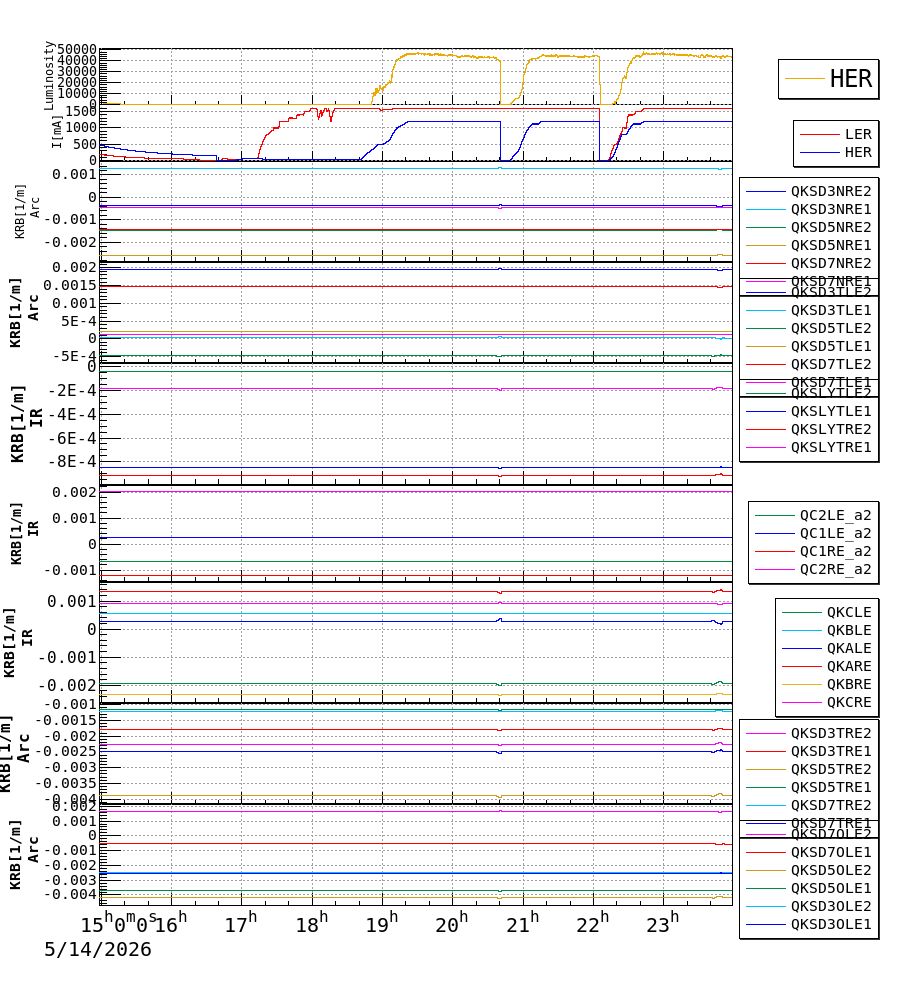Click the -0.0035 y-axis tick label
The height and width of the screenshot is (984, 900).
coord(66,783)
